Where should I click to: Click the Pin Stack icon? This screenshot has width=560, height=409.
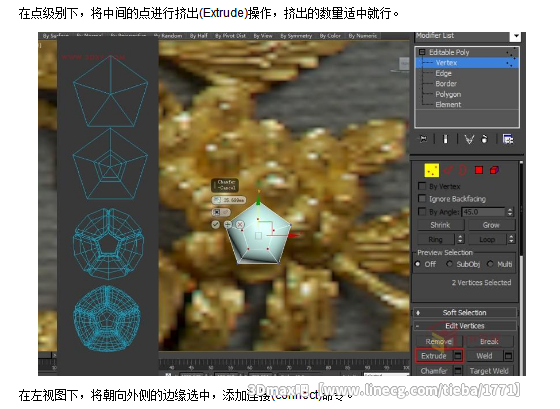(423, 139)
